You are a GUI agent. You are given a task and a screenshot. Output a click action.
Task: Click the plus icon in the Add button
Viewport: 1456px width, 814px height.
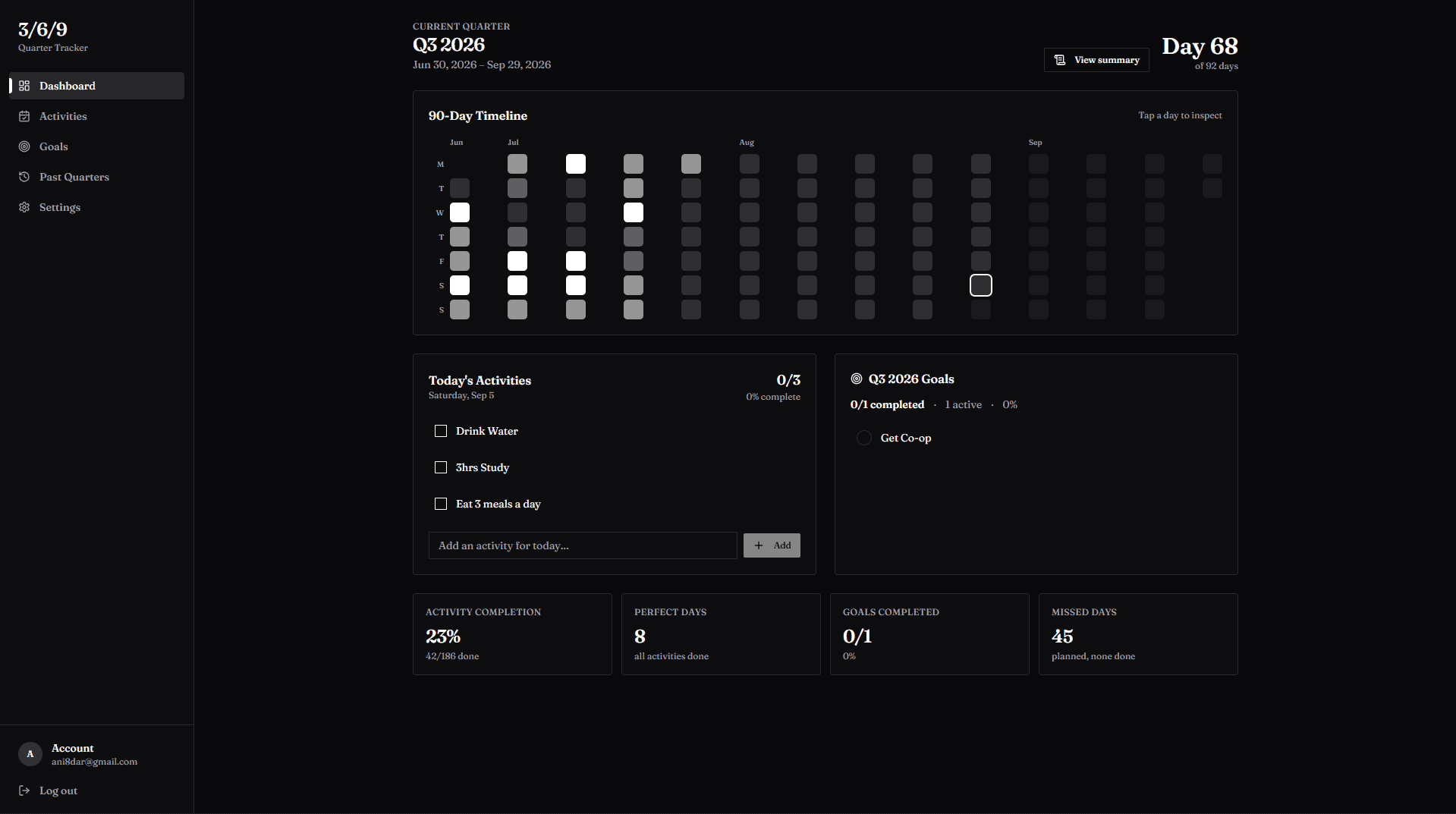tap(759, 545)
